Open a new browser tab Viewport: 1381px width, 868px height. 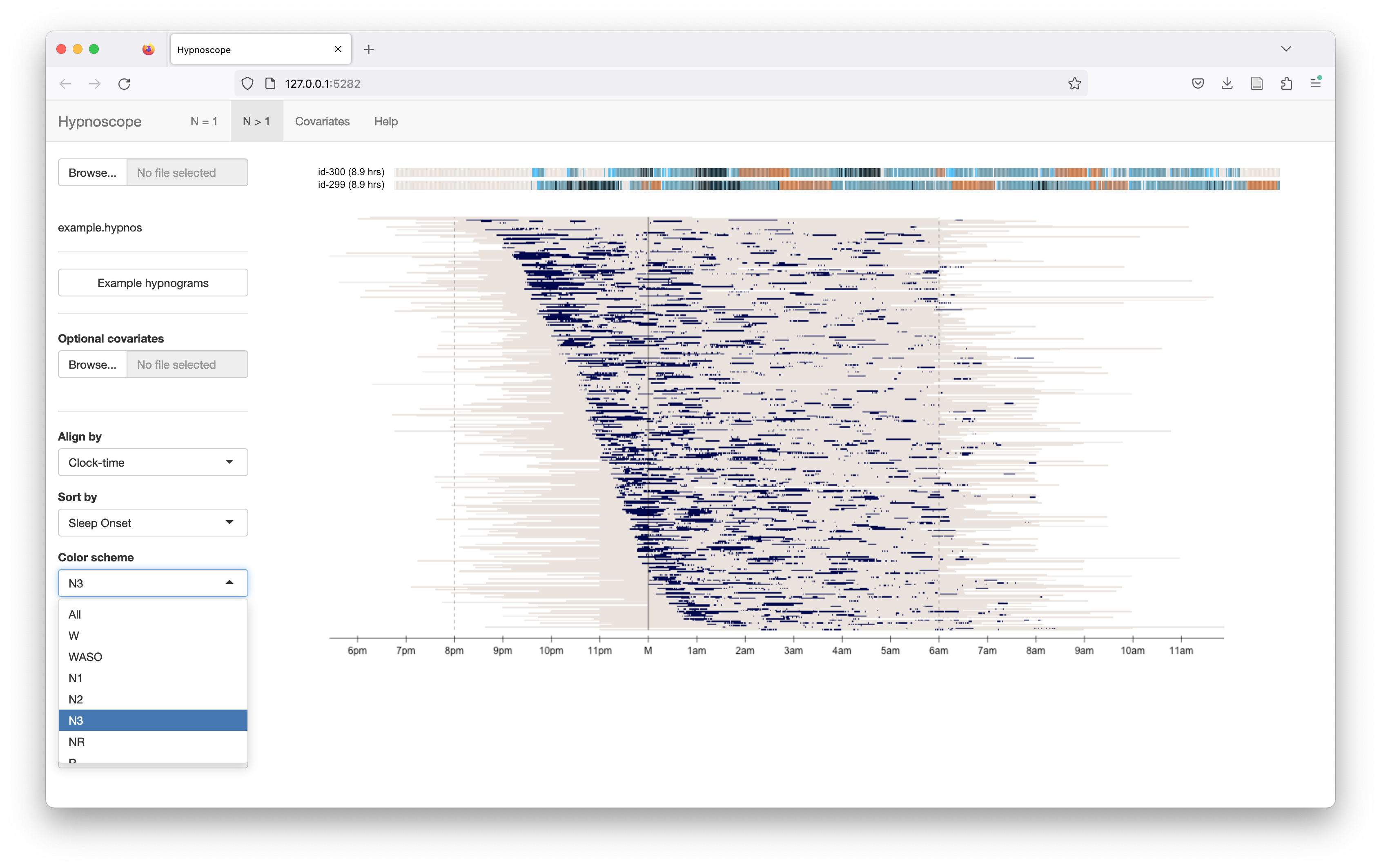pyautogui.click(x=369, y=50)
